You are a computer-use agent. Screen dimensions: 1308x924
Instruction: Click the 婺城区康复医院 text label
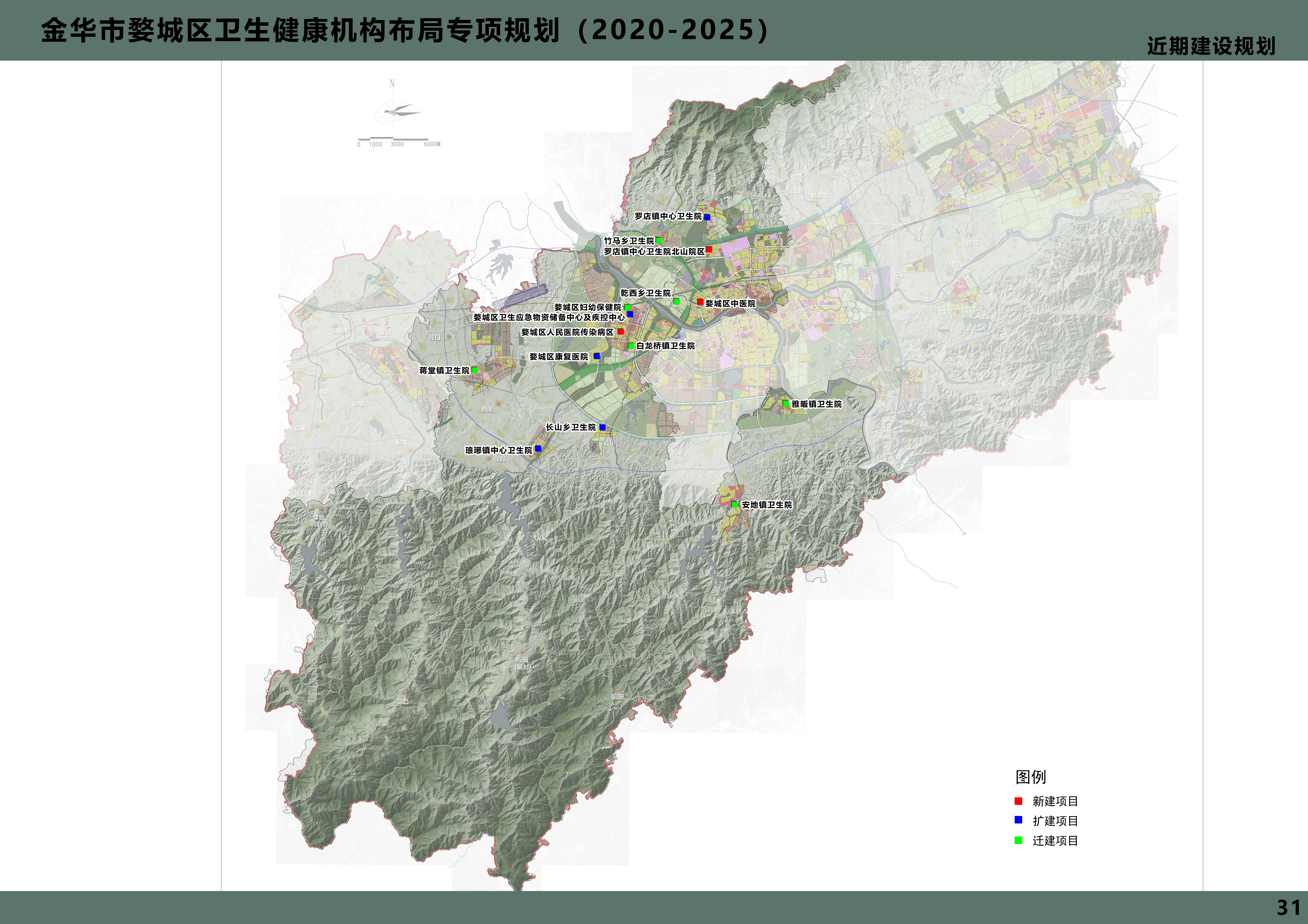click(559, 357)
